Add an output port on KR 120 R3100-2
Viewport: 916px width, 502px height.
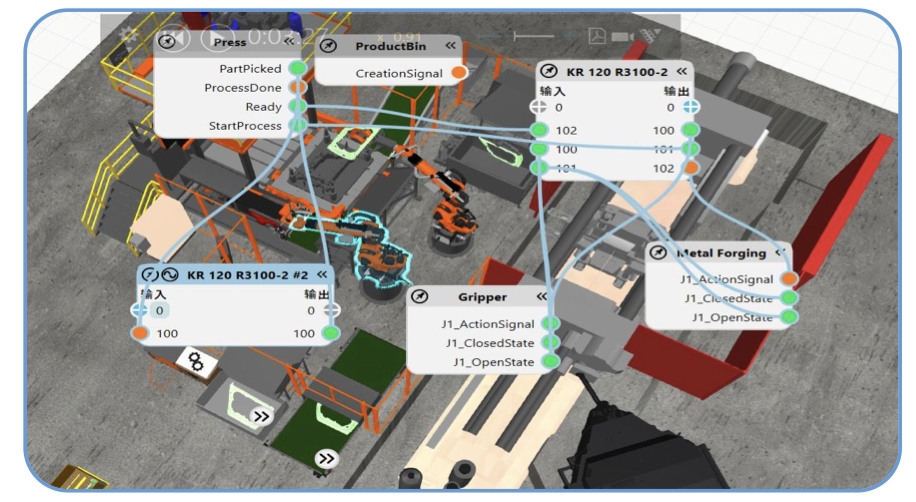(691, 107)
